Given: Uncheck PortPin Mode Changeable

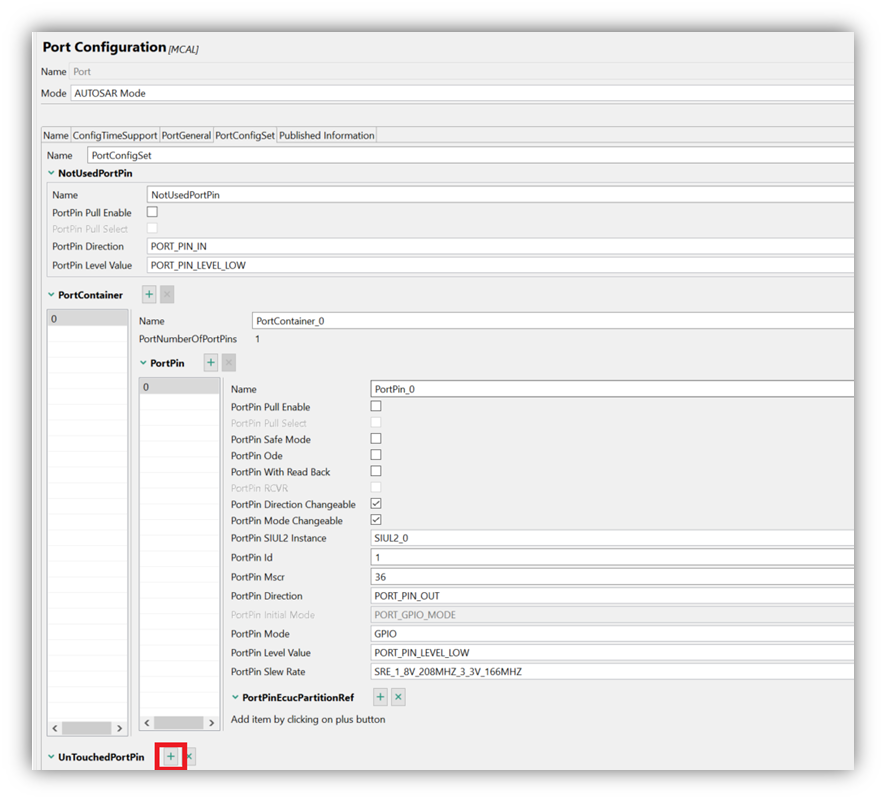Looking at the screenshot, I should (x=376, y=520).
